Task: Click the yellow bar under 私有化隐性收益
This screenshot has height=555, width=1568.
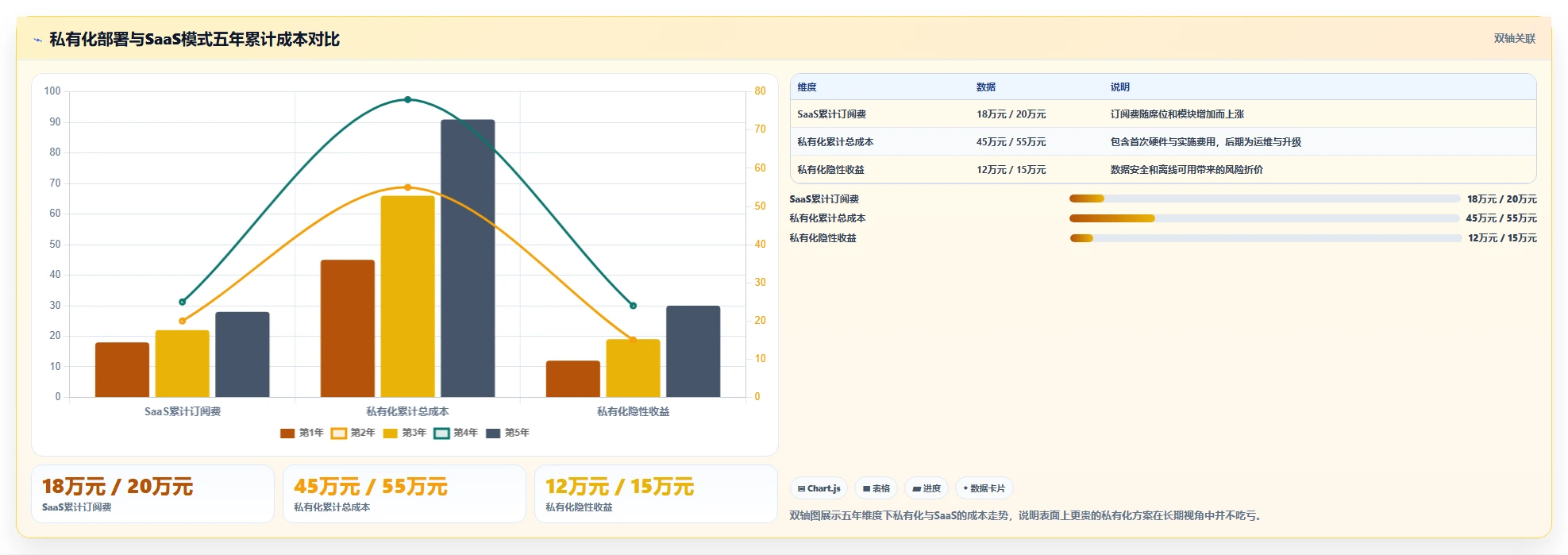Action: coord(634,368)
